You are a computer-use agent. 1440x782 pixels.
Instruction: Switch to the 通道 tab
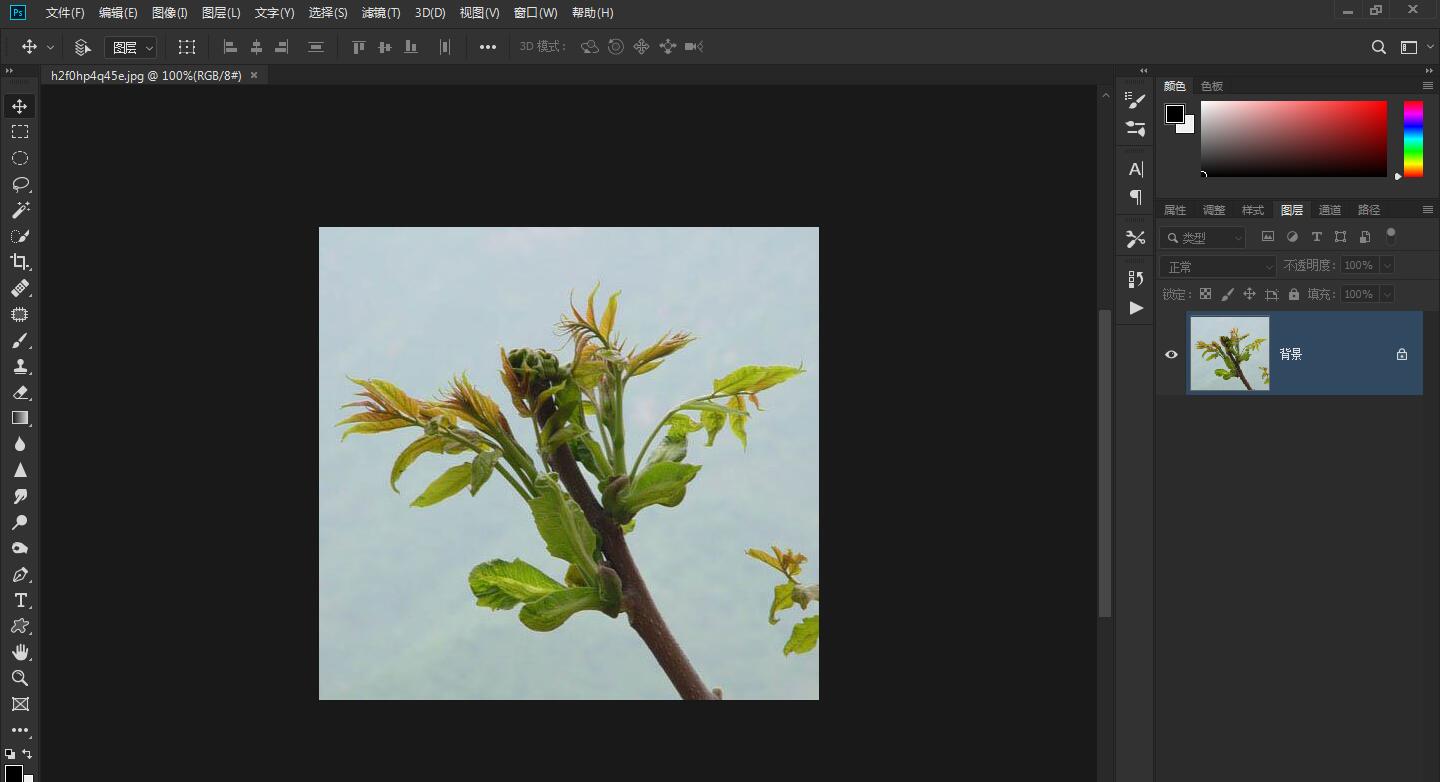[1329, 210]
